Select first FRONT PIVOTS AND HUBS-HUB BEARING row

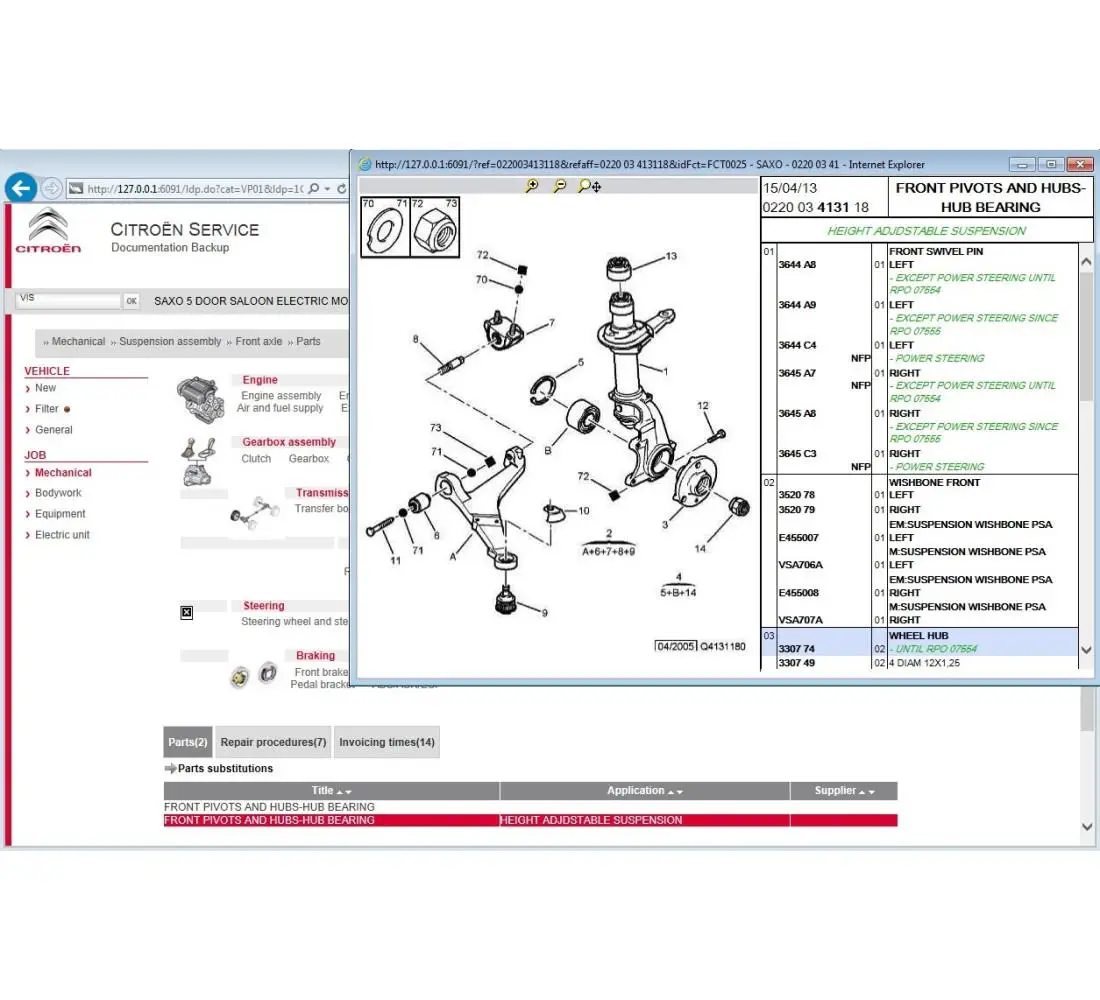coord(530,807)
